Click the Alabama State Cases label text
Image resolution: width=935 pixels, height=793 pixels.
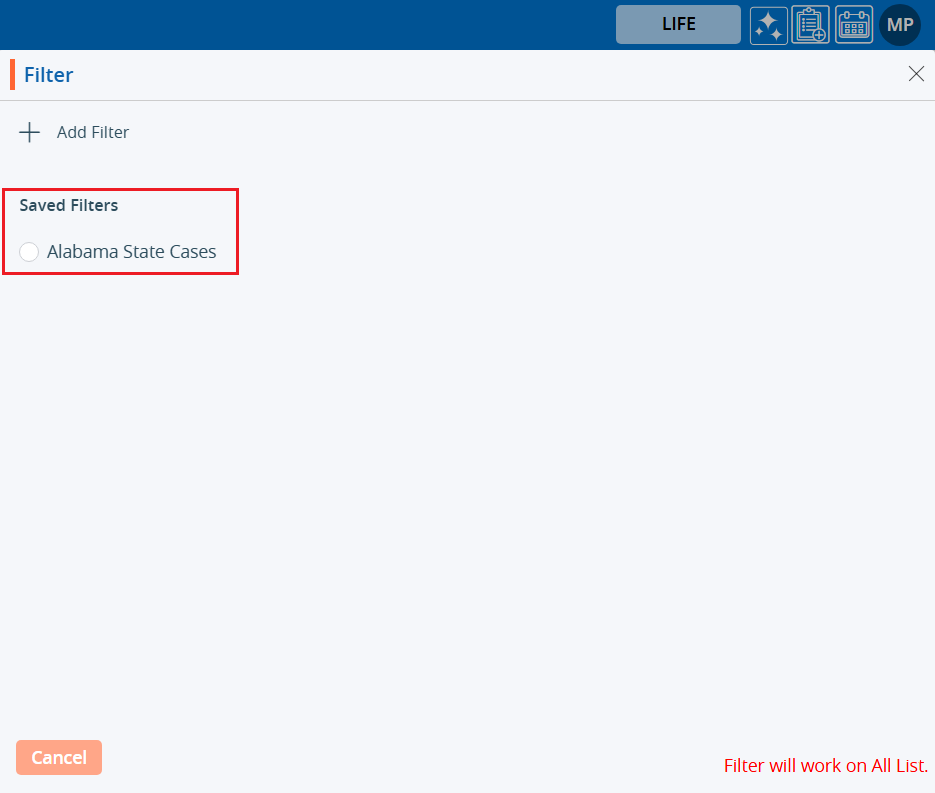(131, 252)
